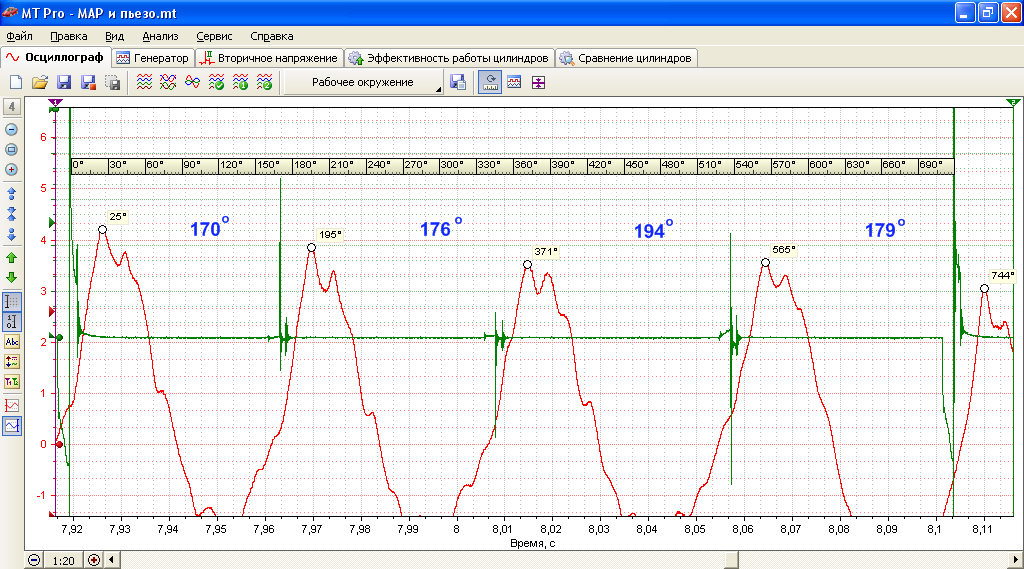Switch to the Эффективность работы цилиндров tab
The height and width of the screenshot is (569, 1024).
coord(449,58)
